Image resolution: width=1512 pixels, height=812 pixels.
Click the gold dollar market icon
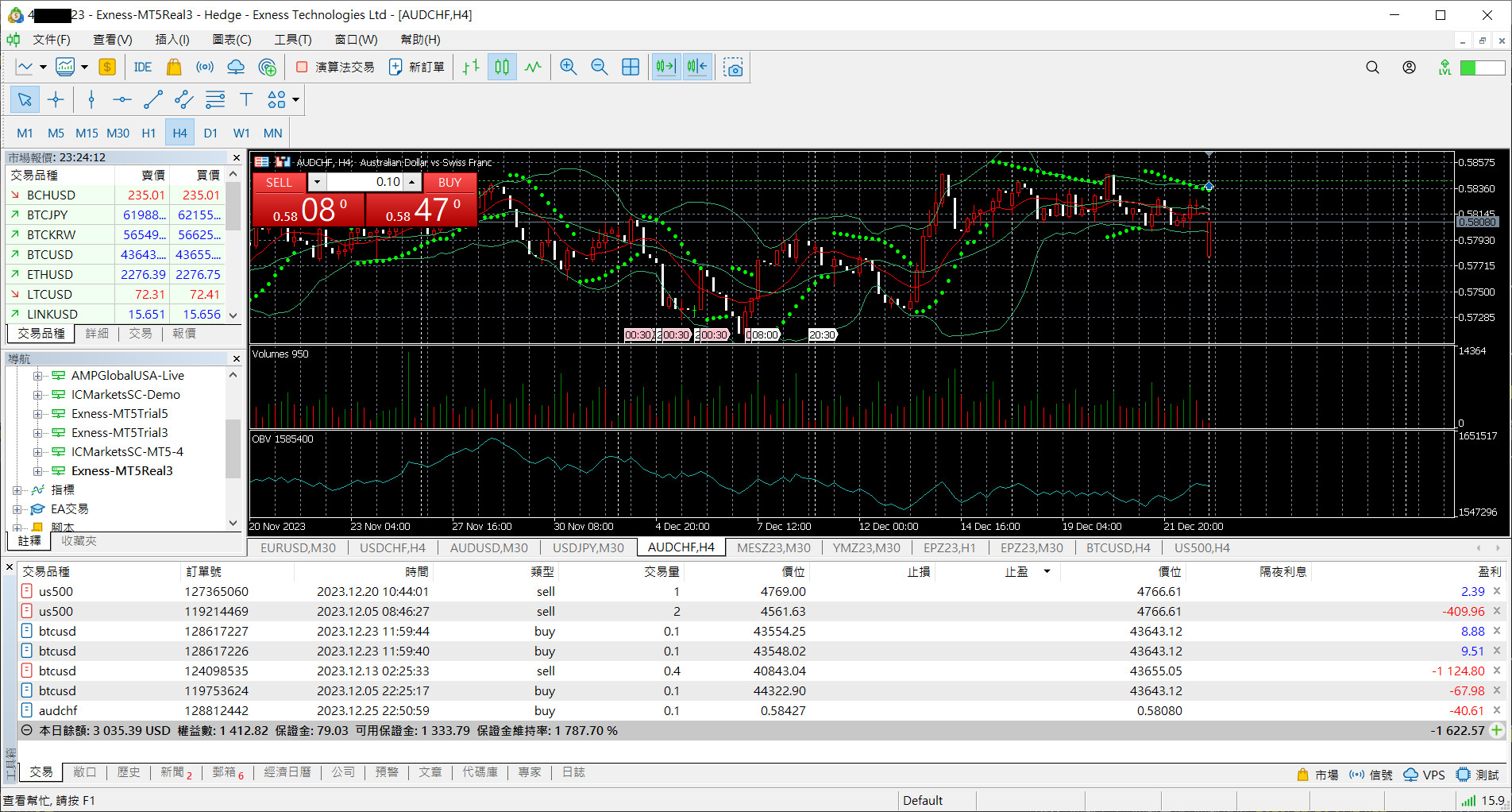point(107,68)
